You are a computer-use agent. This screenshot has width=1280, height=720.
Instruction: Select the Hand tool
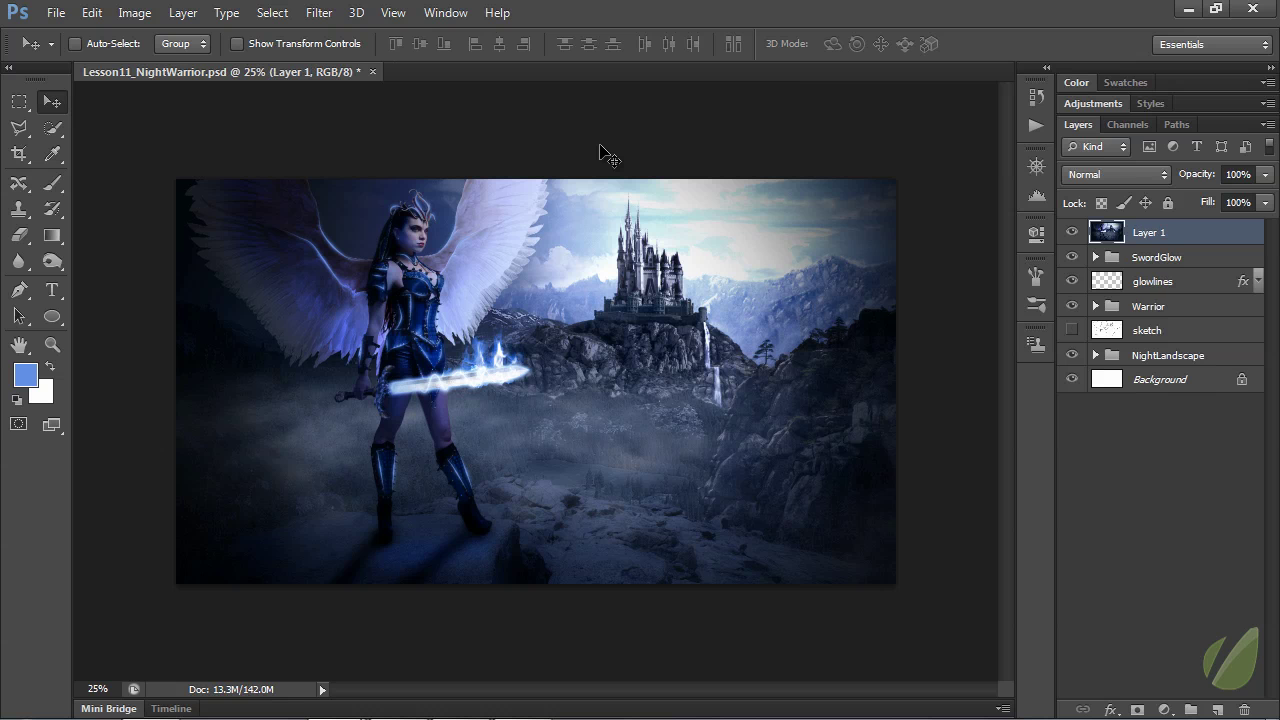[19, 345]
